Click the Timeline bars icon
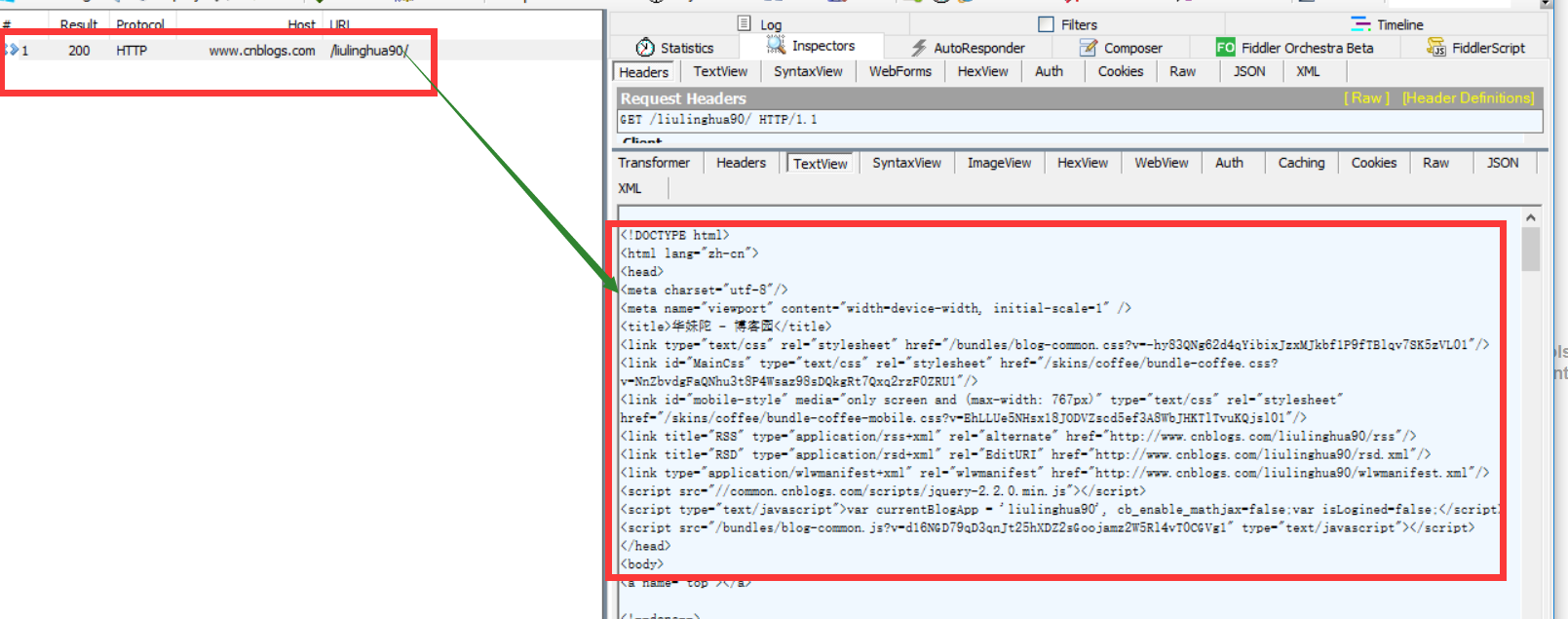 coord(1360,23)
